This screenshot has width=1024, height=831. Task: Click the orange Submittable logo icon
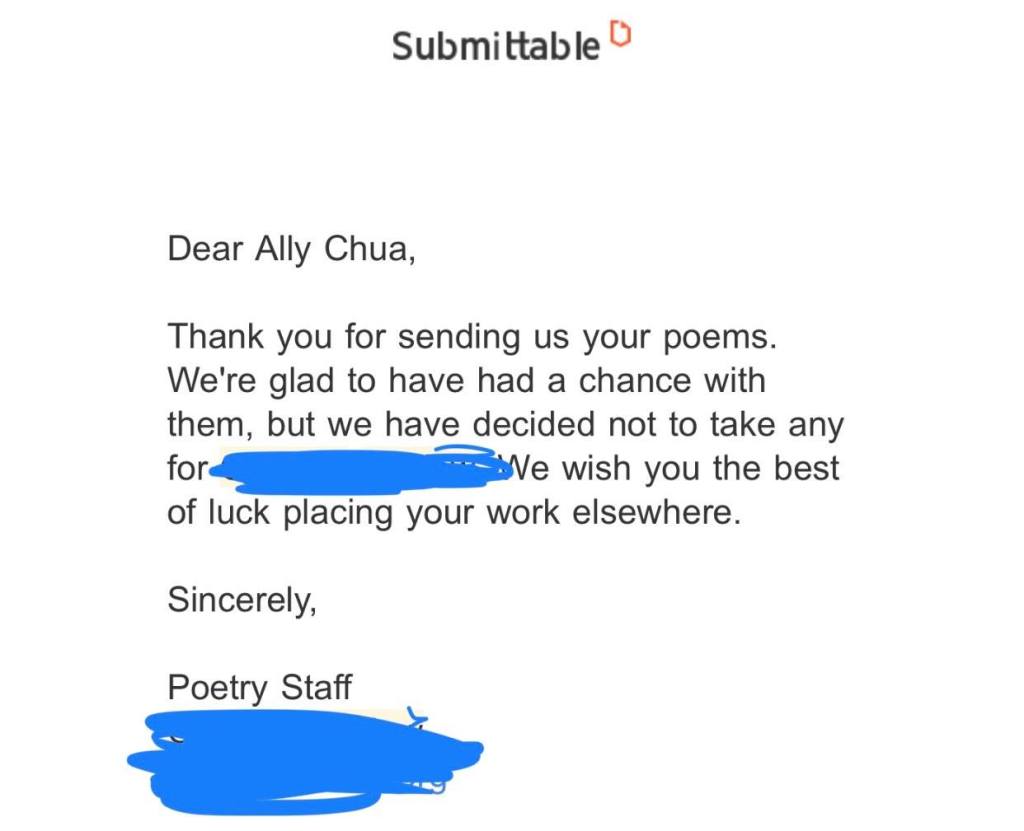(x=621, y=36)
